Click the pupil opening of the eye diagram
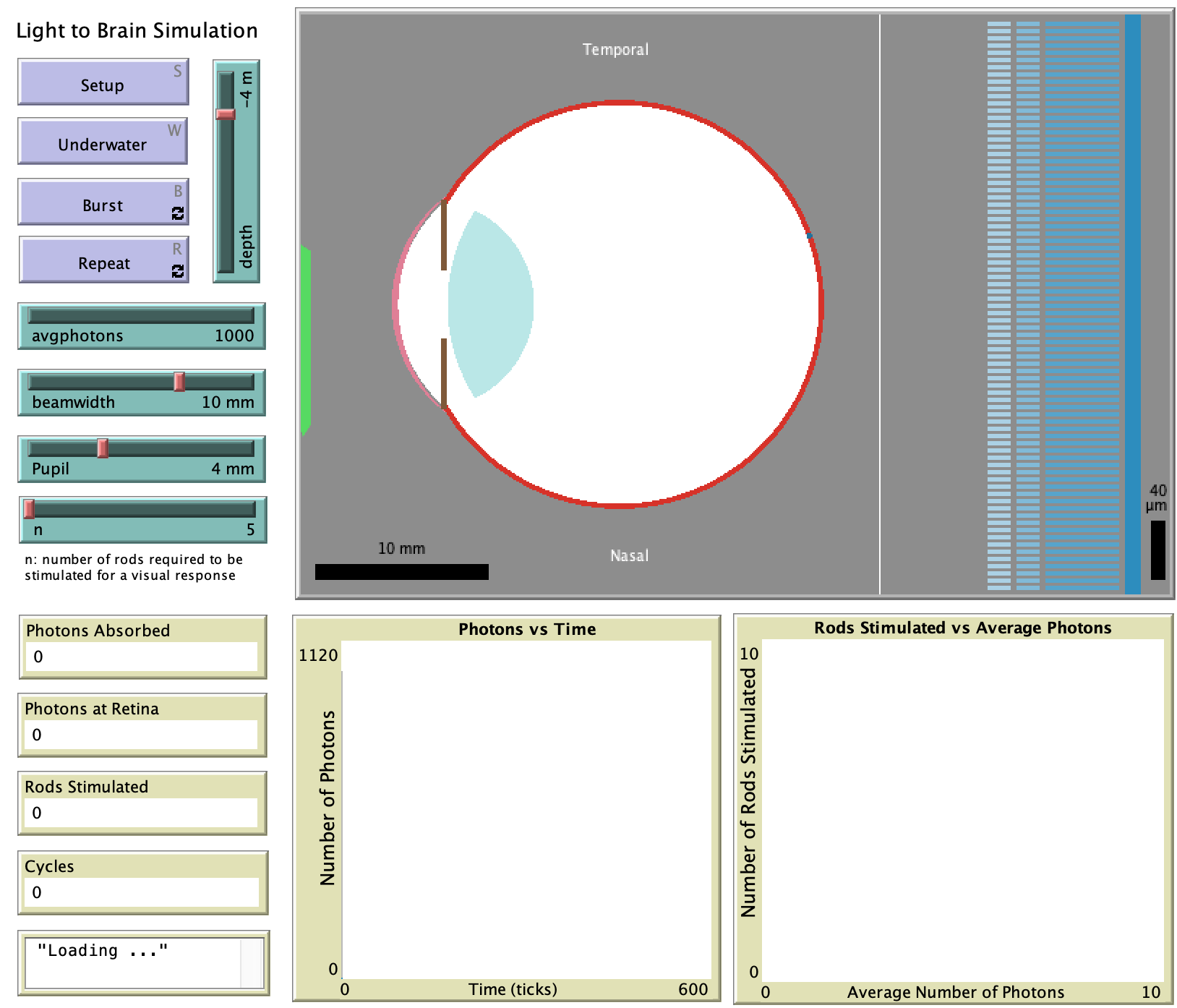 tap(445, 304)
